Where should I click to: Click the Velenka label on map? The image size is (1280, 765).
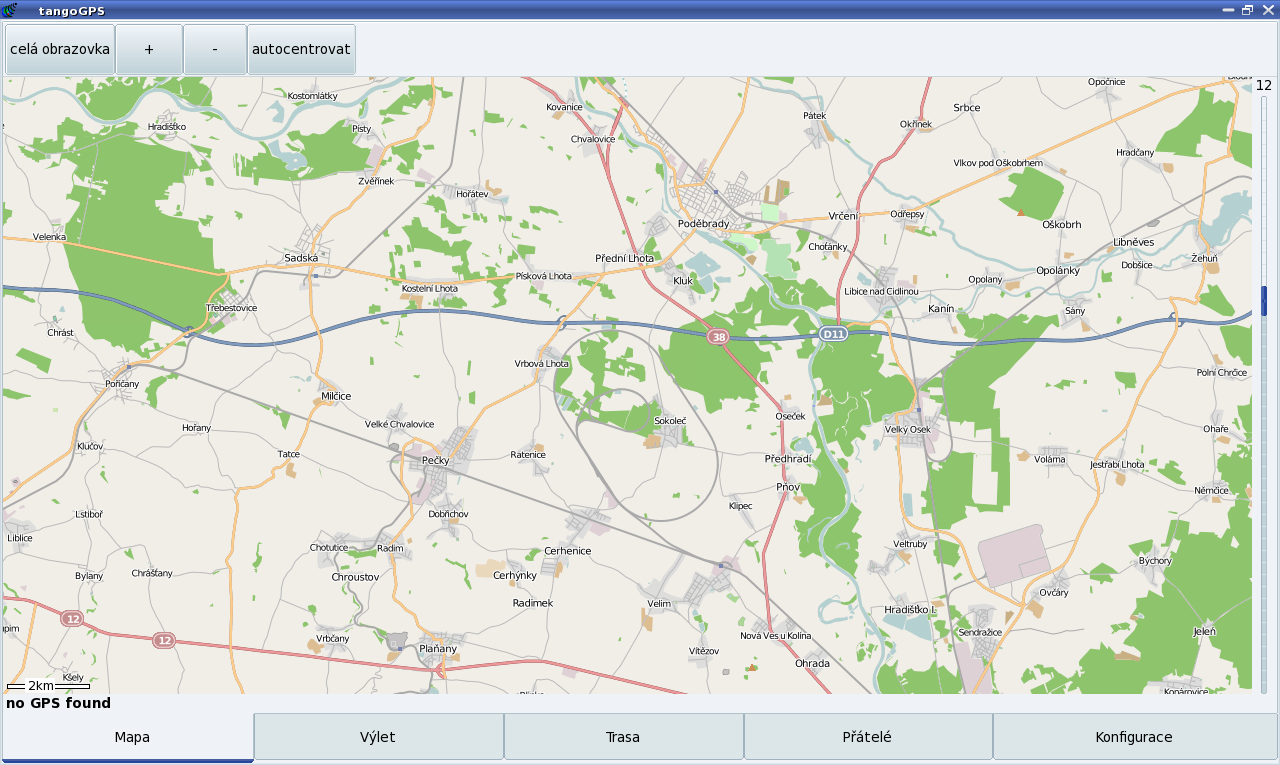[x=49, y=237]
